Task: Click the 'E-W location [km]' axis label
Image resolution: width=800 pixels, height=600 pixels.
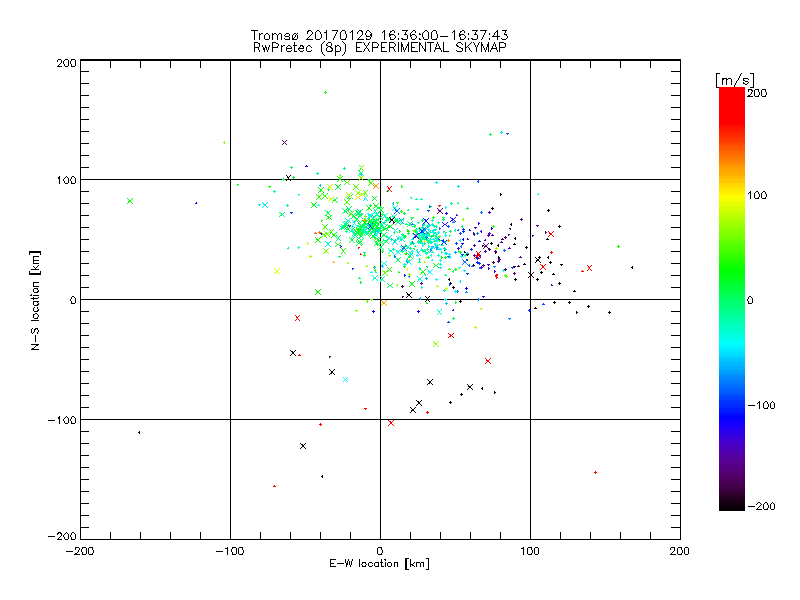Action: [x=379, y=563]
